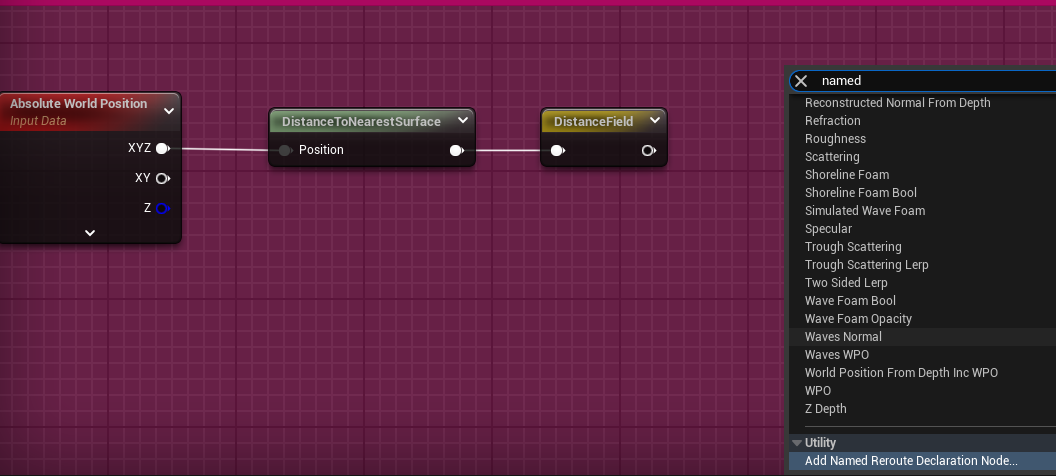Toggle the DistanceToNearestSurface node chevron
The image size is (1056, 476).
click(x=463, y=121)
